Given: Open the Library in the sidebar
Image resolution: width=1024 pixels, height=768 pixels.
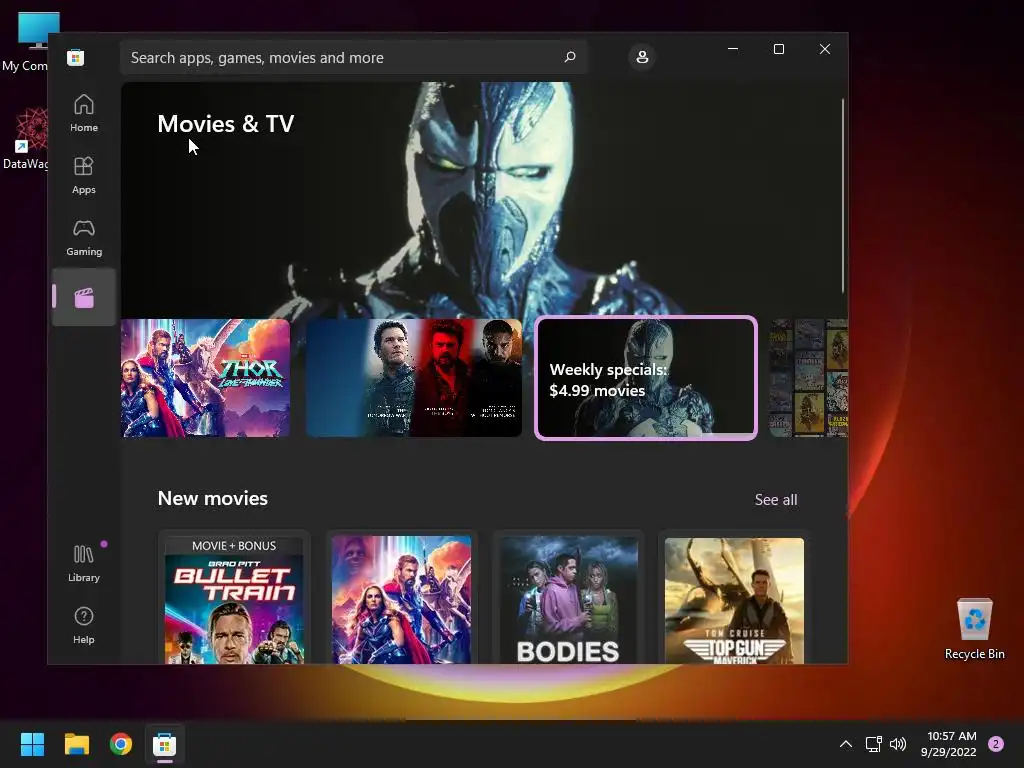Looking at the screenshot, I should [x=84, y=563].
